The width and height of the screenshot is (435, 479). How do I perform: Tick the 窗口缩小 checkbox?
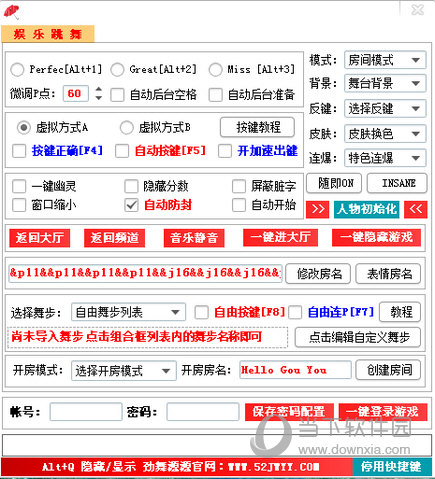point(19,205)
